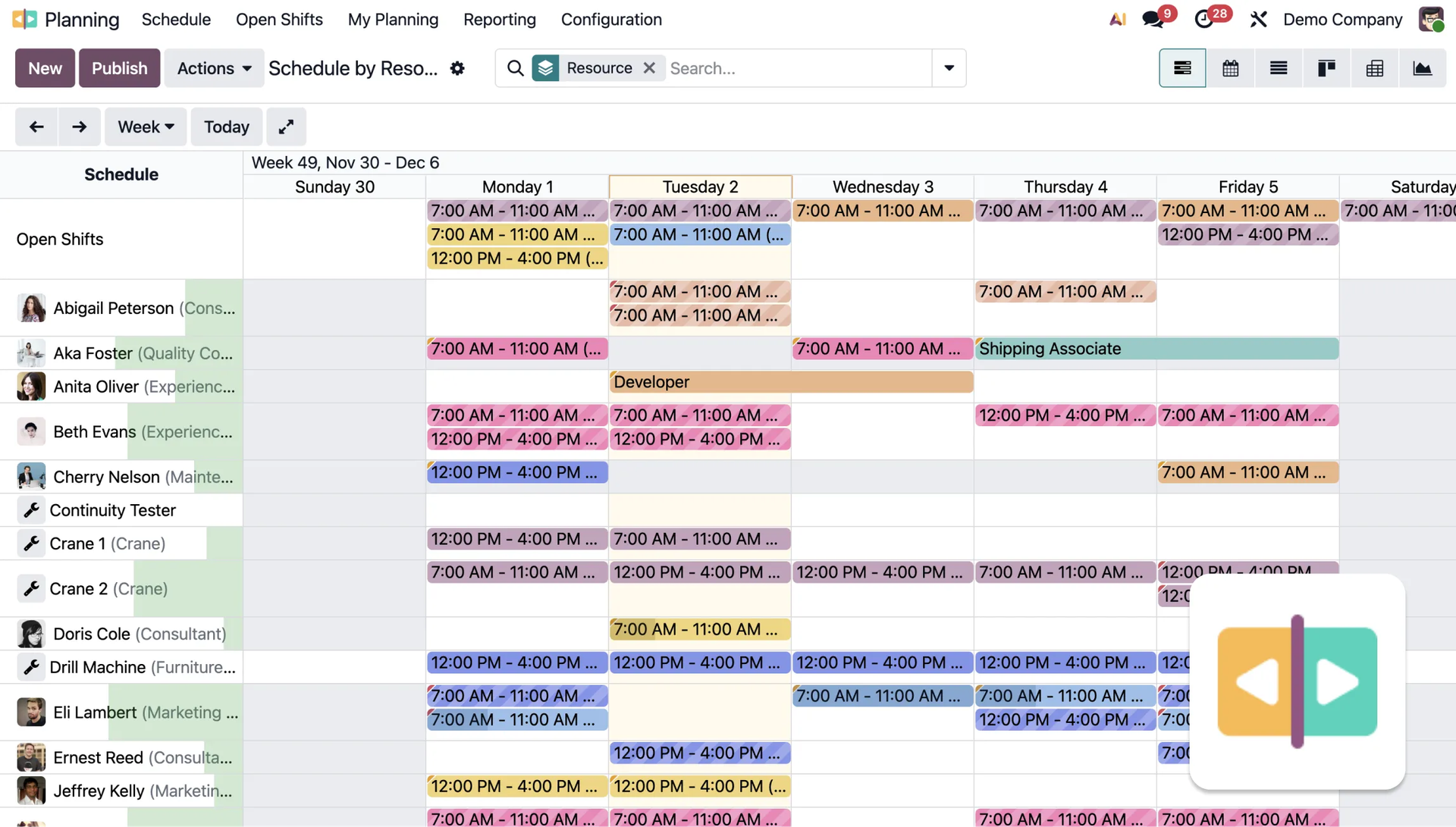This screenshot has height=827, width=1456.
Task: Click the New button
Action: (45, 68)
